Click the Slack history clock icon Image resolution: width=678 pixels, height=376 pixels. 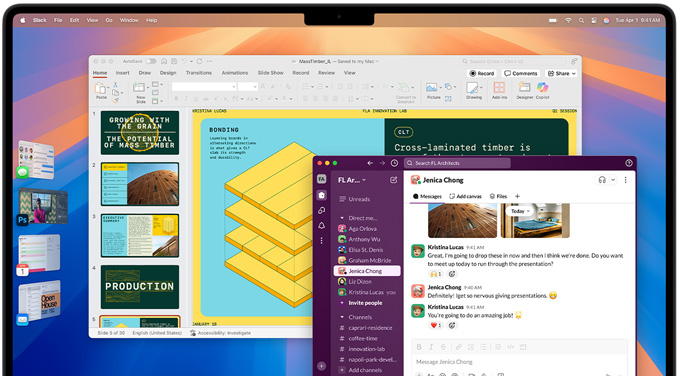click(394, 163)
